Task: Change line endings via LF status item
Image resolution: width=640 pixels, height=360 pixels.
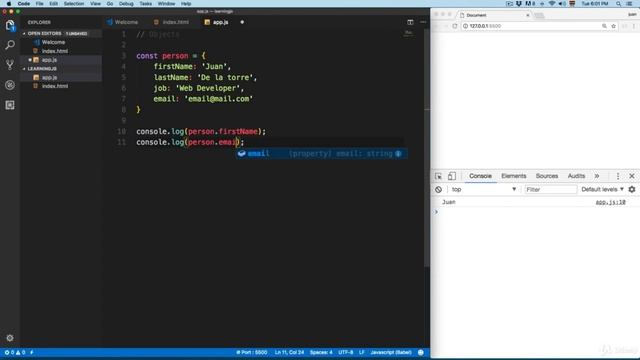Action: (362, 352)
